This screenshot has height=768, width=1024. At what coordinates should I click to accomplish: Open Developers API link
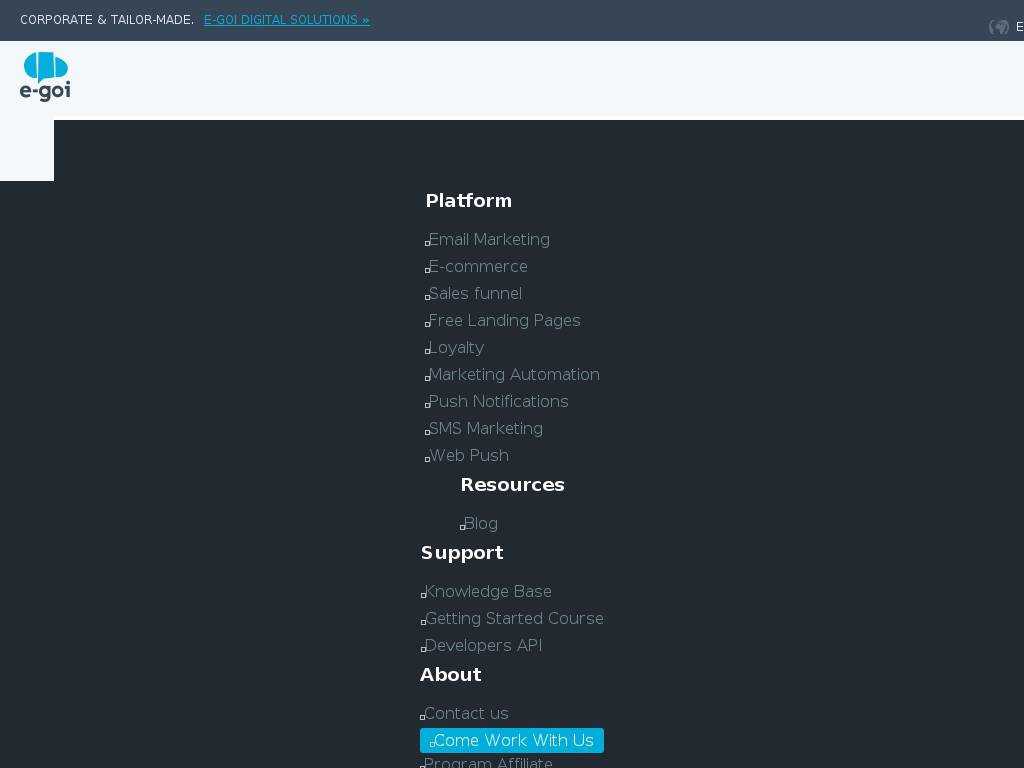tap(483, 645)
